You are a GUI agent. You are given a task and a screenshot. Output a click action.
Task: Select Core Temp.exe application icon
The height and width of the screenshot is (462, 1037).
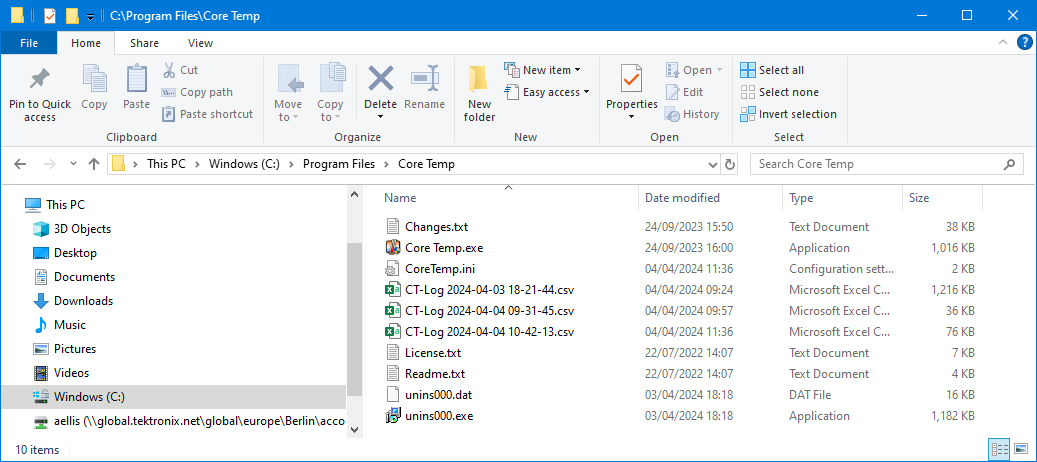click(x=393, y=248)
